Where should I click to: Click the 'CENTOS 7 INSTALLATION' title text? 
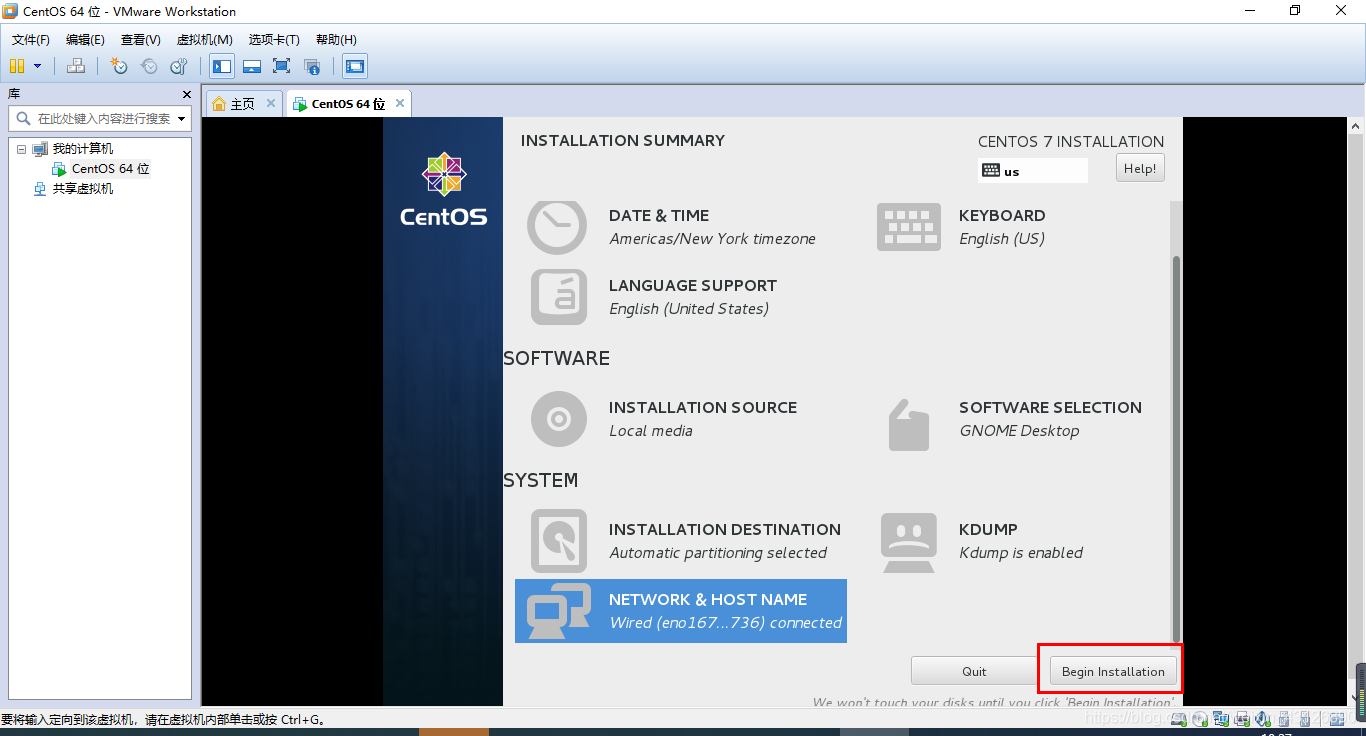(x=1071, y=141)
